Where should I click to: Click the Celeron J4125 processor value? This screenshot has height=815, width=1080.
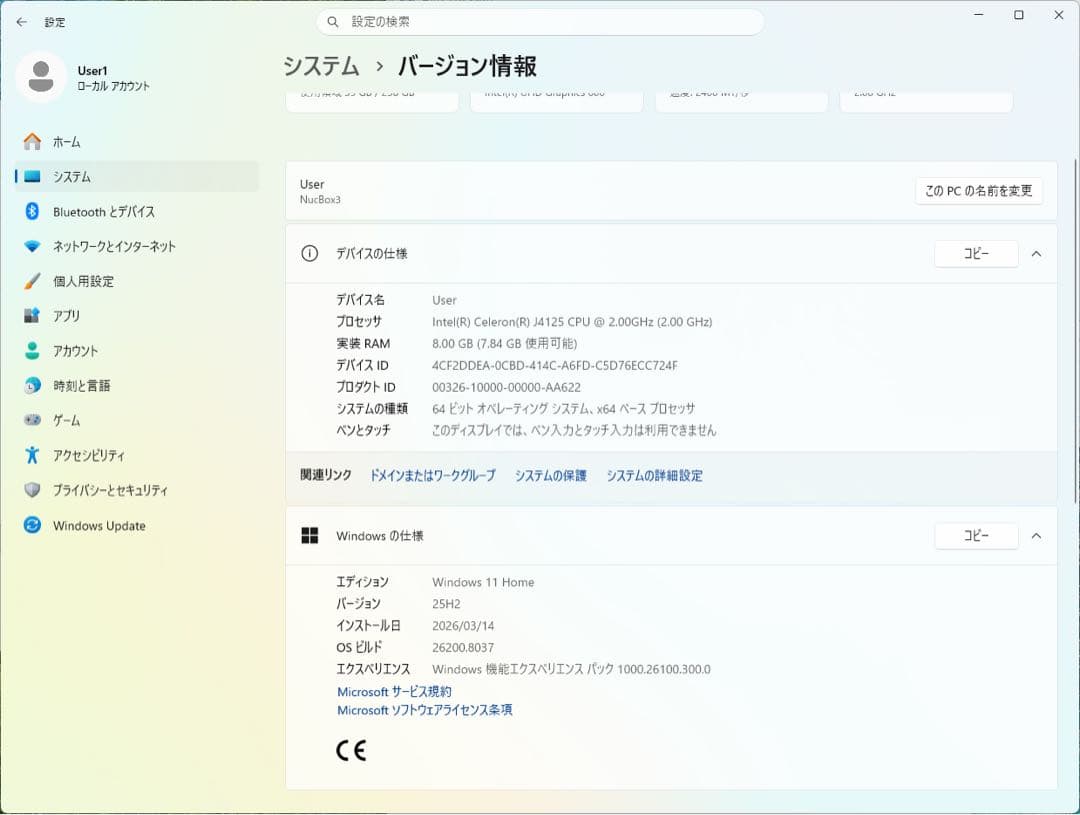point(572,322)
